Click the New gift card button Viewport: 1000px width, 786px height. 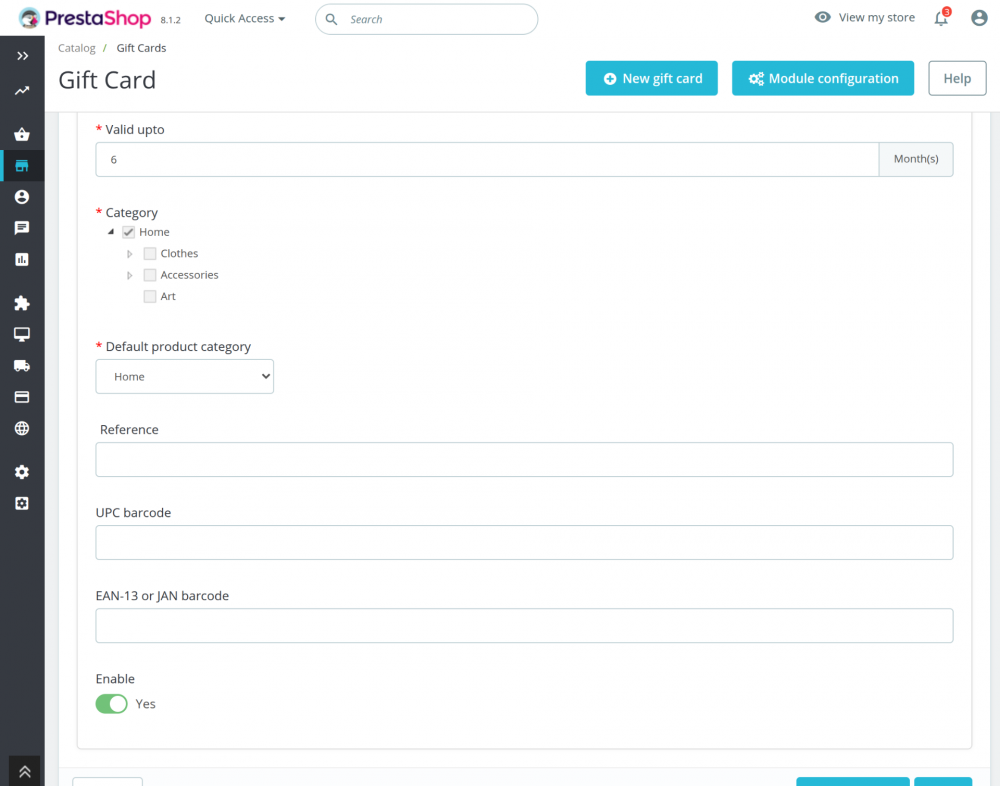[651, 78]
